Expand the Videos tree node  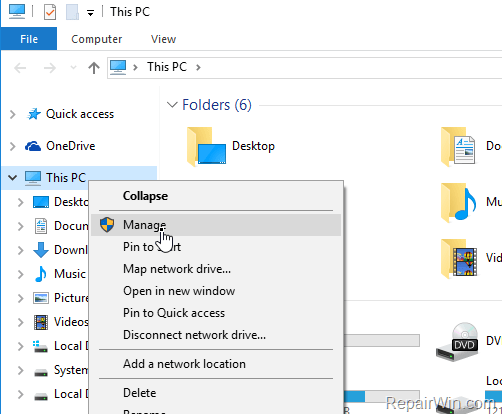(x=21, y=322)
